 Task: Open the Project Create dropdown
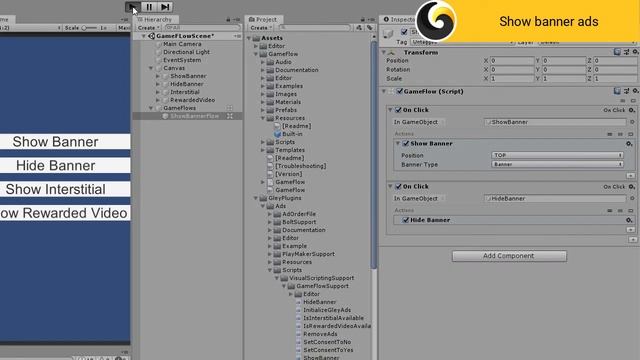tap(261, 28)
